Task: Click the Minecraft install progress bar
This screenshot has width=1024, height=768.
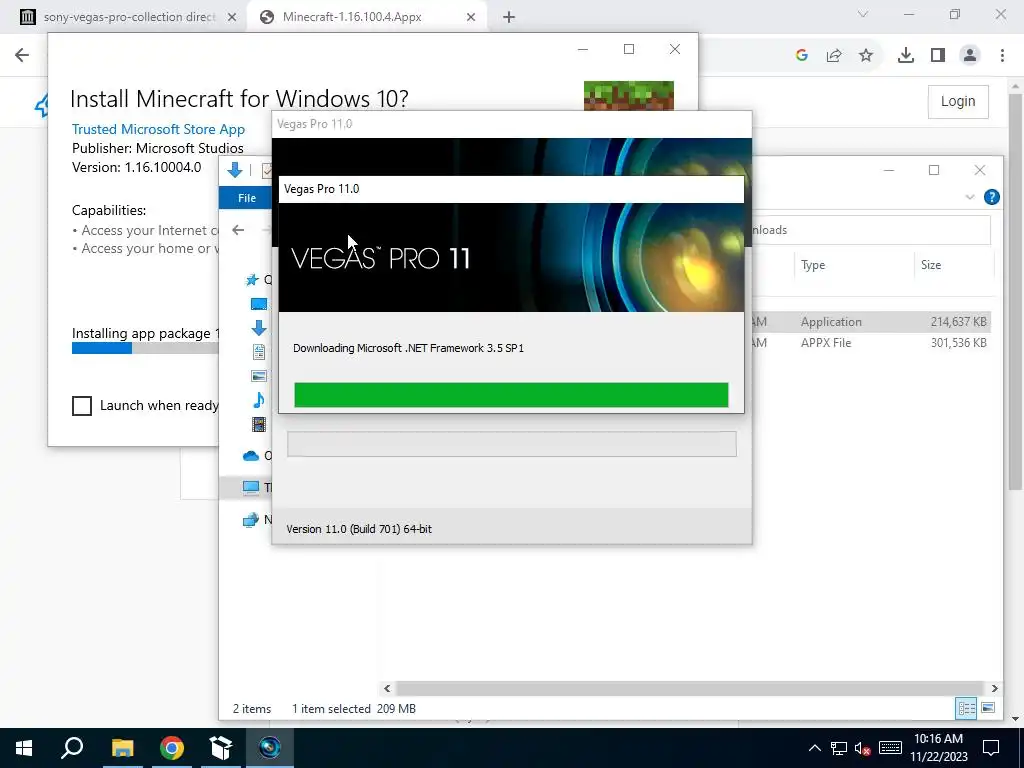Action: [145, 349]
